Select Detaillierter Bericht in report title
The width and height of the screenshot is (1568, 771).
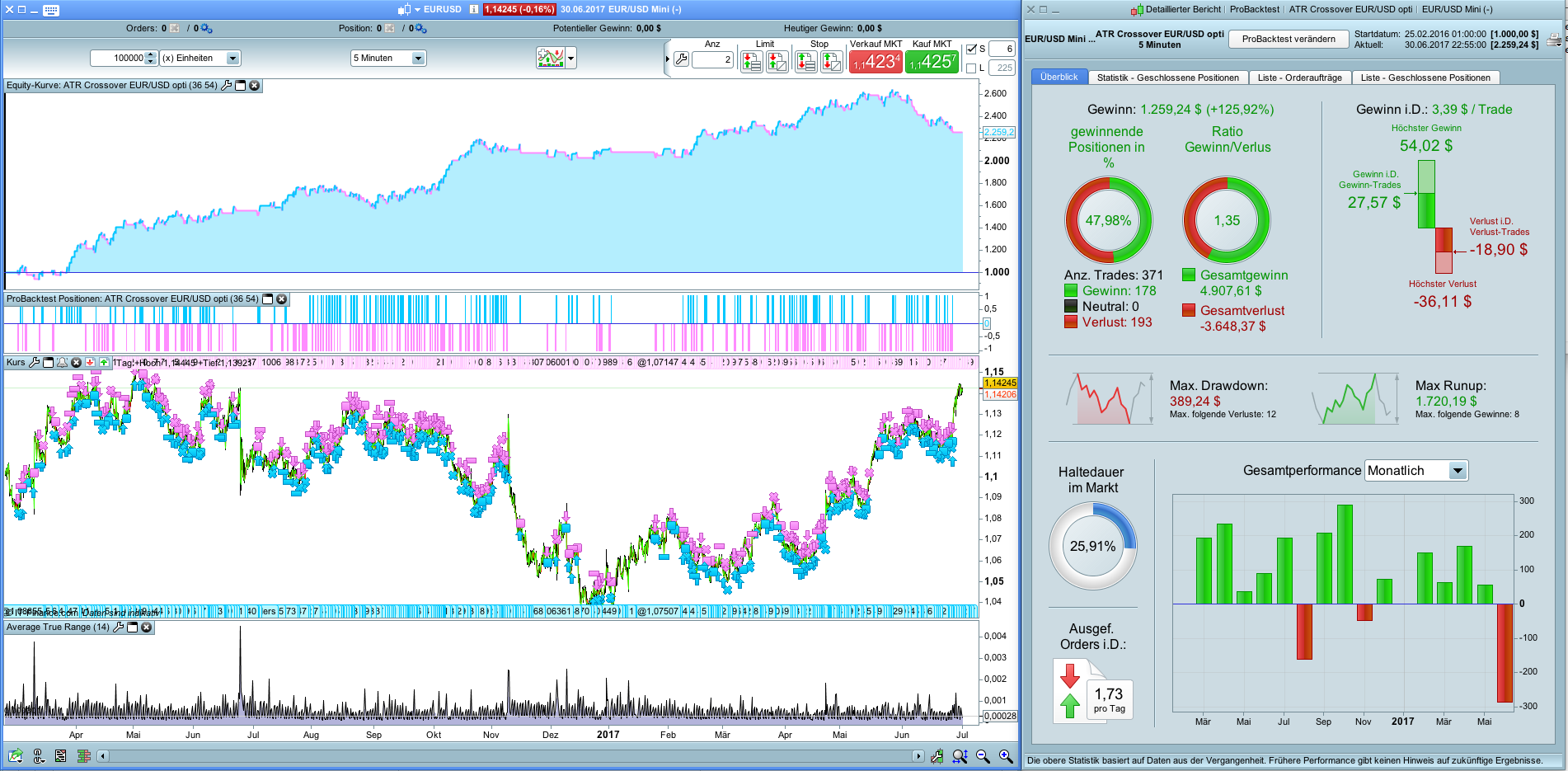[x=1184, y=10]
